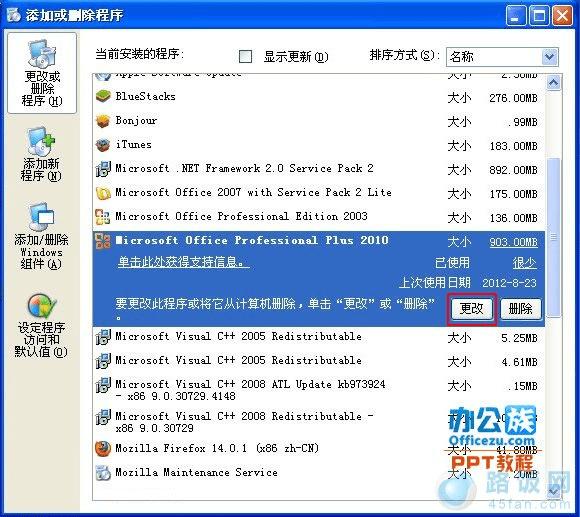The height and width of the screenshot is (517, 580).
Task: Open the support information link (单击此处获得支持信息)
Action: click(x=183, y=262)
